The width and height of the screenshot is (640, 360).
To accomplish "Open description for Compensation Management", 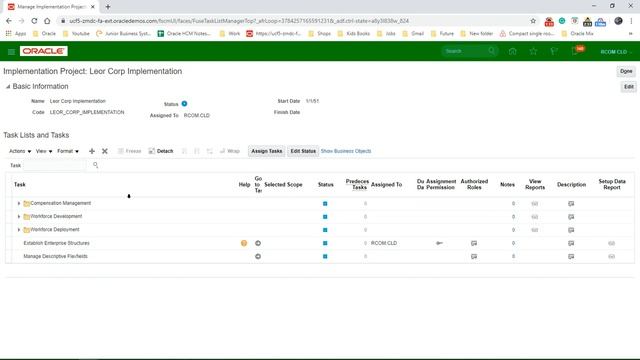I will (x=571, y=204).
